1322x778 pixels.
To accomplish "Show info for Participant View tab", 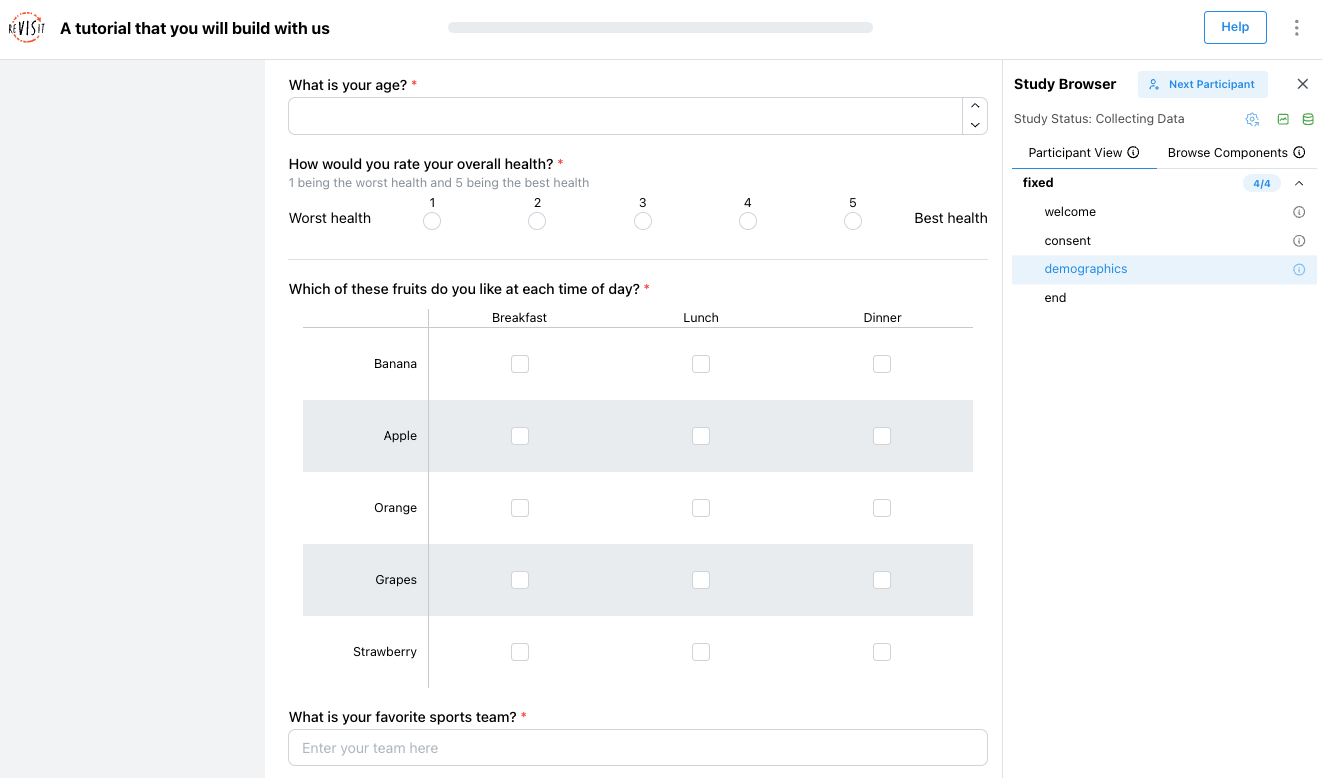I will (x=1133, y=153).
